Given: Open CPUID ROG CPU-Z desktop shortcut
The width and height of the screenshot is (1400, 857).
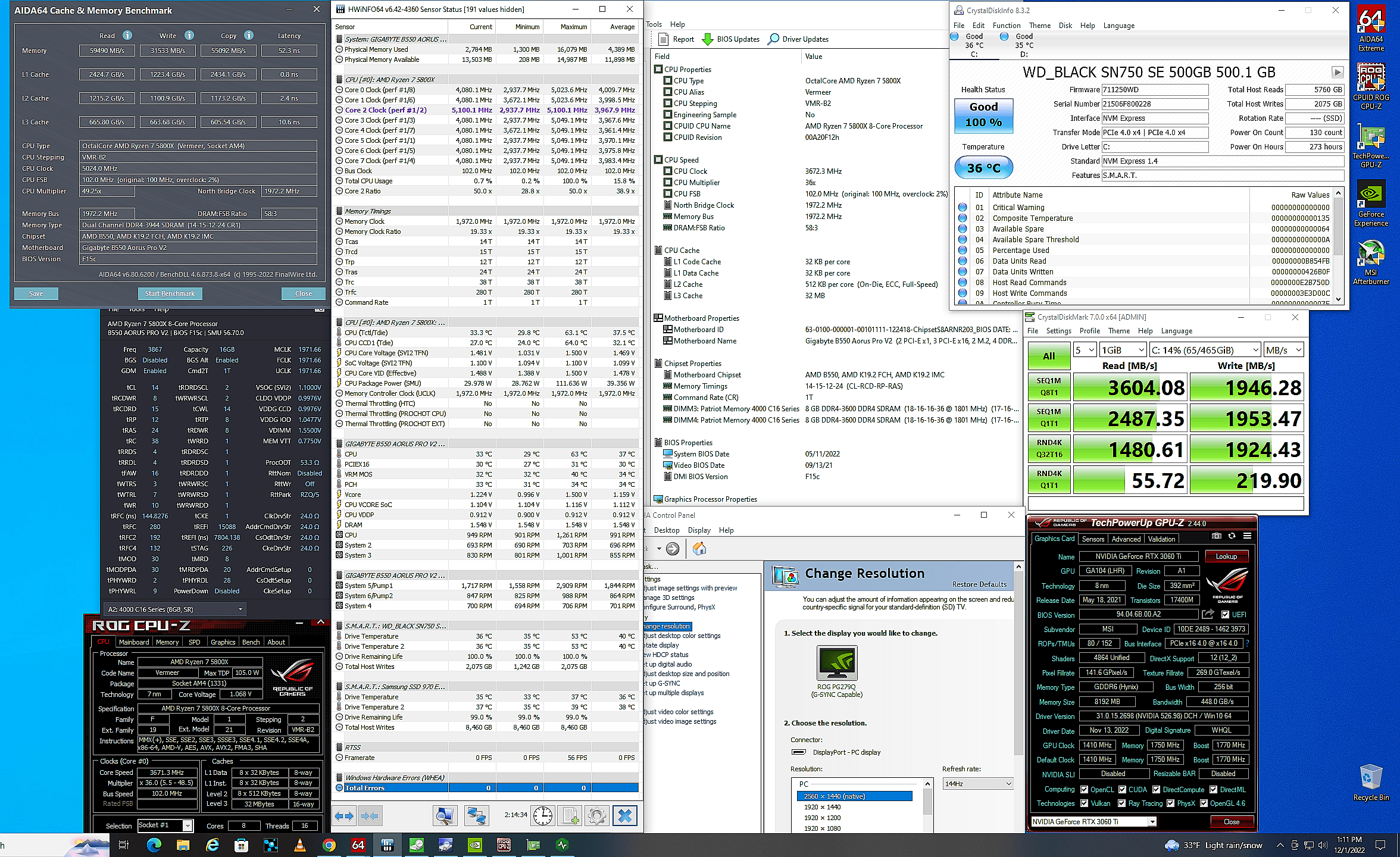Looking at the screenshot, I should pos(1371,87).
